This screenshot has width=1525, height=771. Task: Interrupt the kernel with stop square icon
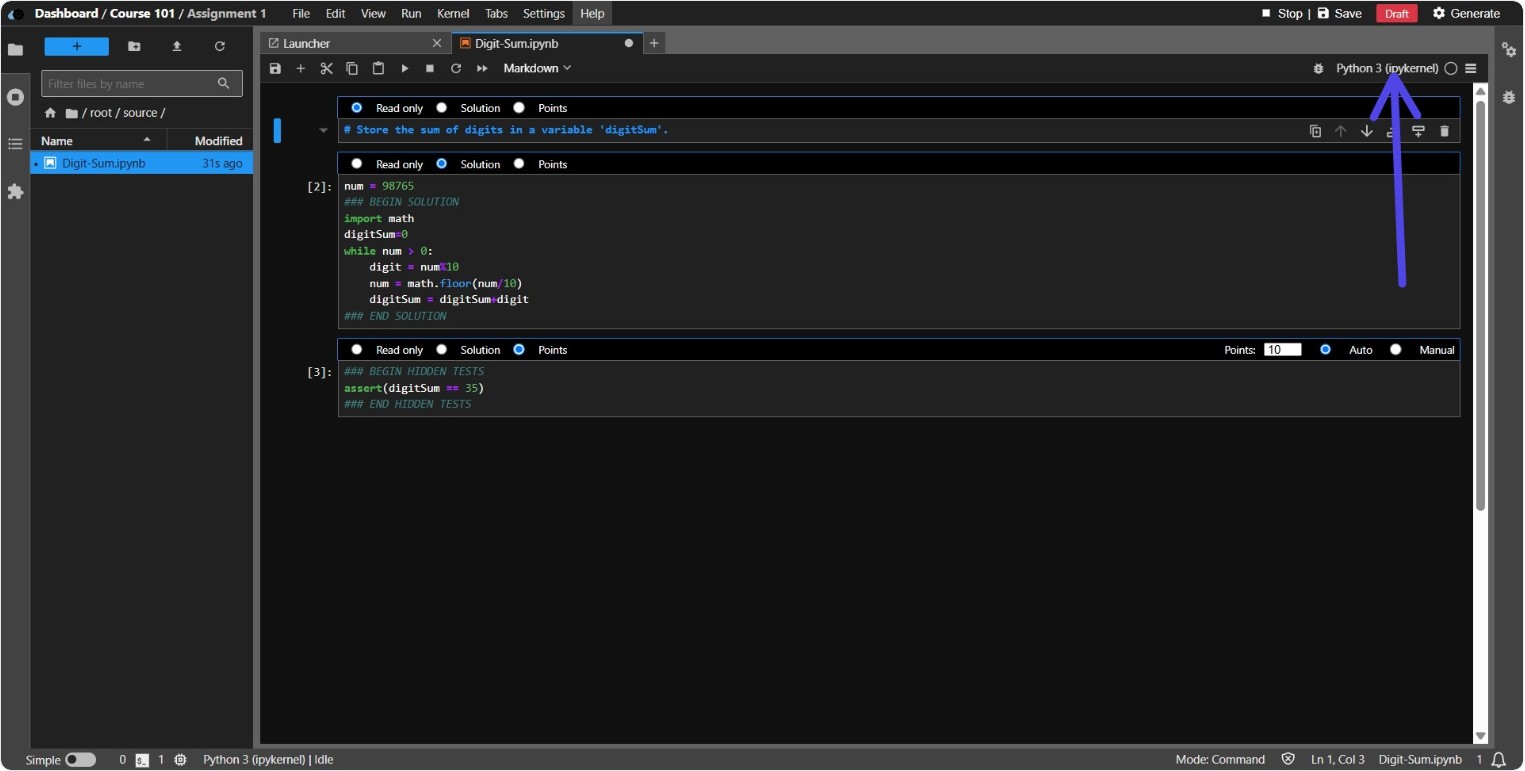(x=430, y=68)
